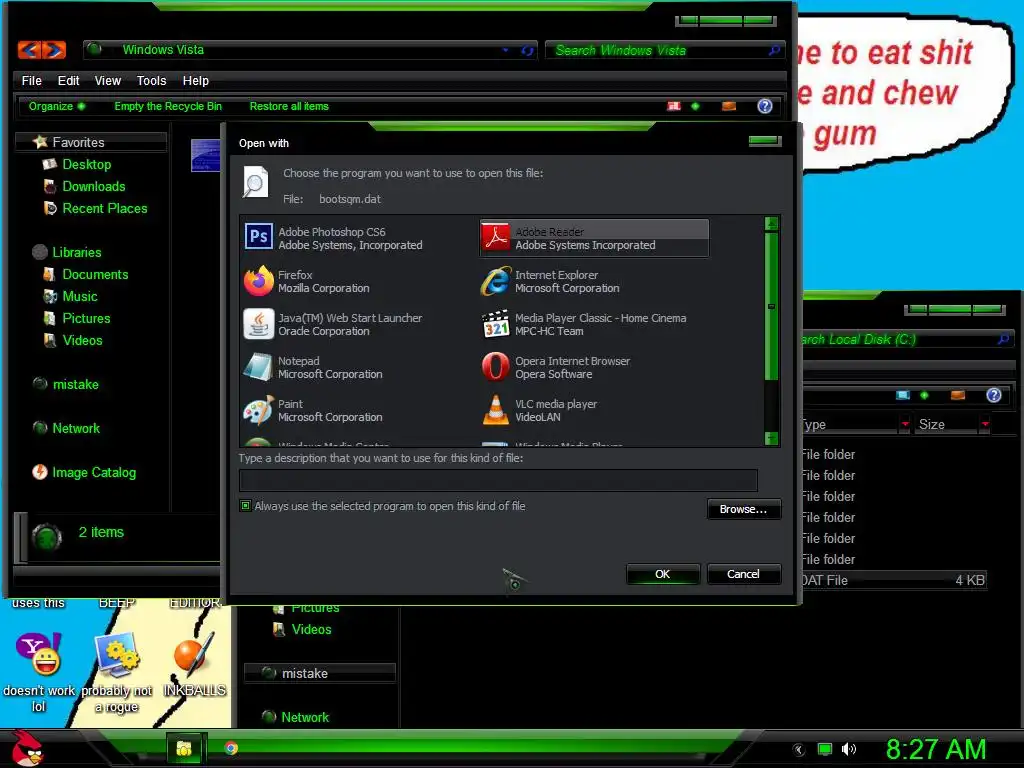Select Java(TM) Web Start Launcher
This screenshot has height=768, width=1024.
pos(357,325)
